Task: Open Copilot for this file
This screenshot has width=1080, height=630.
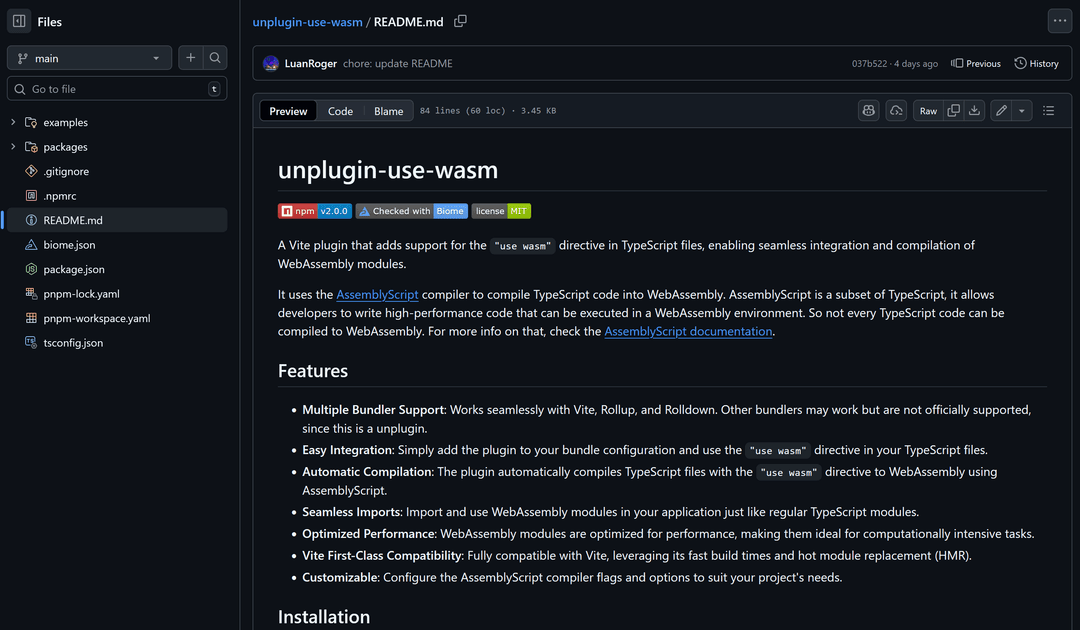Action: point(868,110)
